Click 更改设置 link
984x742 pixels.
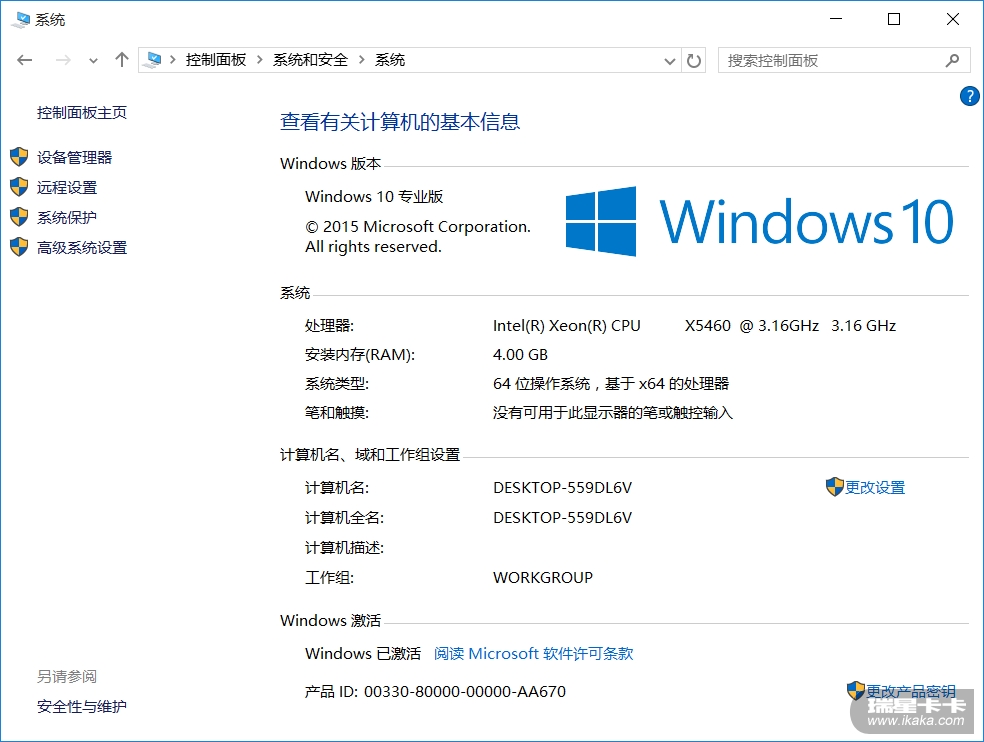coord(875,488)
